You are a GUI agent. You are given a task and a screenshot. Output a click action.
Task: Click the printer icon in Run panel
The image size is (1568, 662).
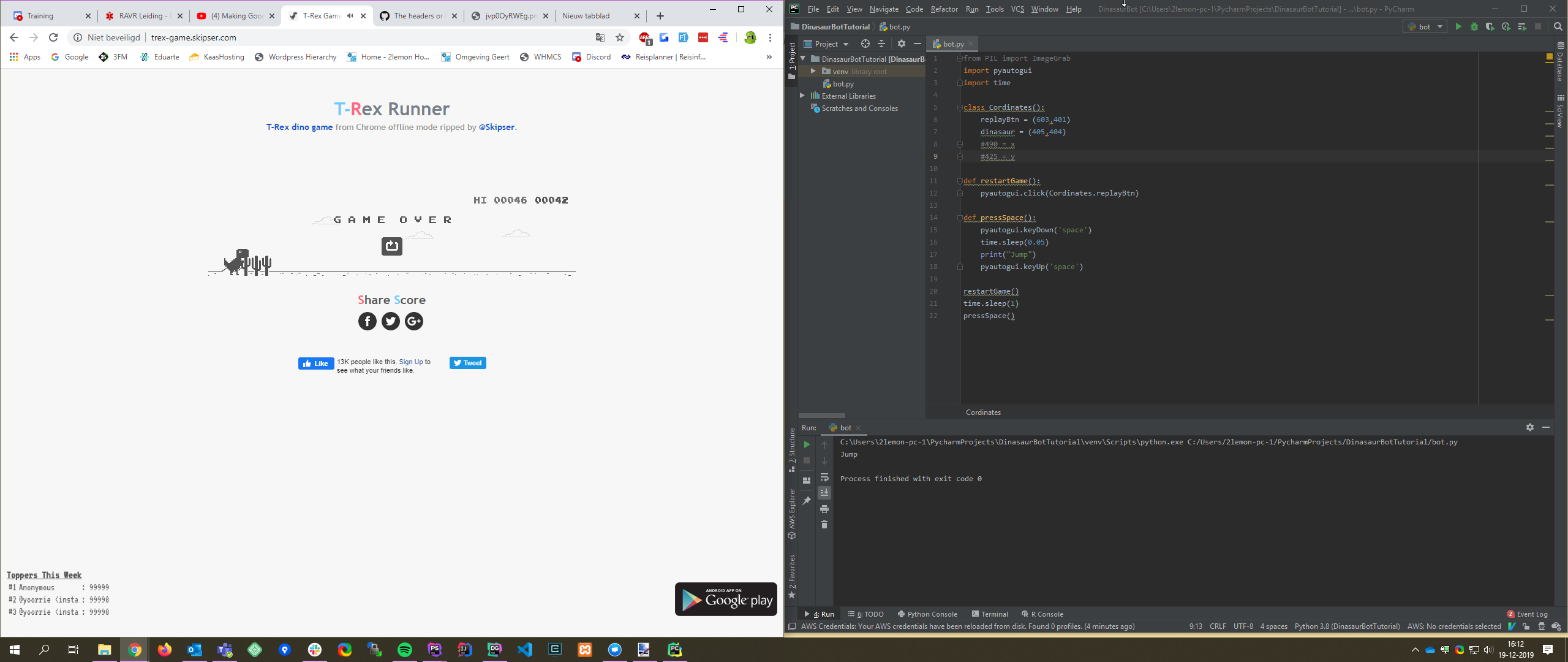click(x=824, y=509)
